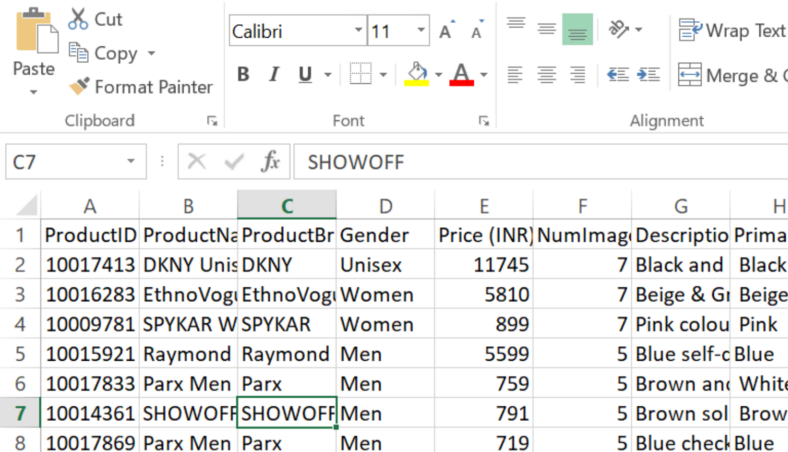Viewport: 788px width, 452px height.
Task: Click the Name Box showing C7
Action: pos(65,162)
